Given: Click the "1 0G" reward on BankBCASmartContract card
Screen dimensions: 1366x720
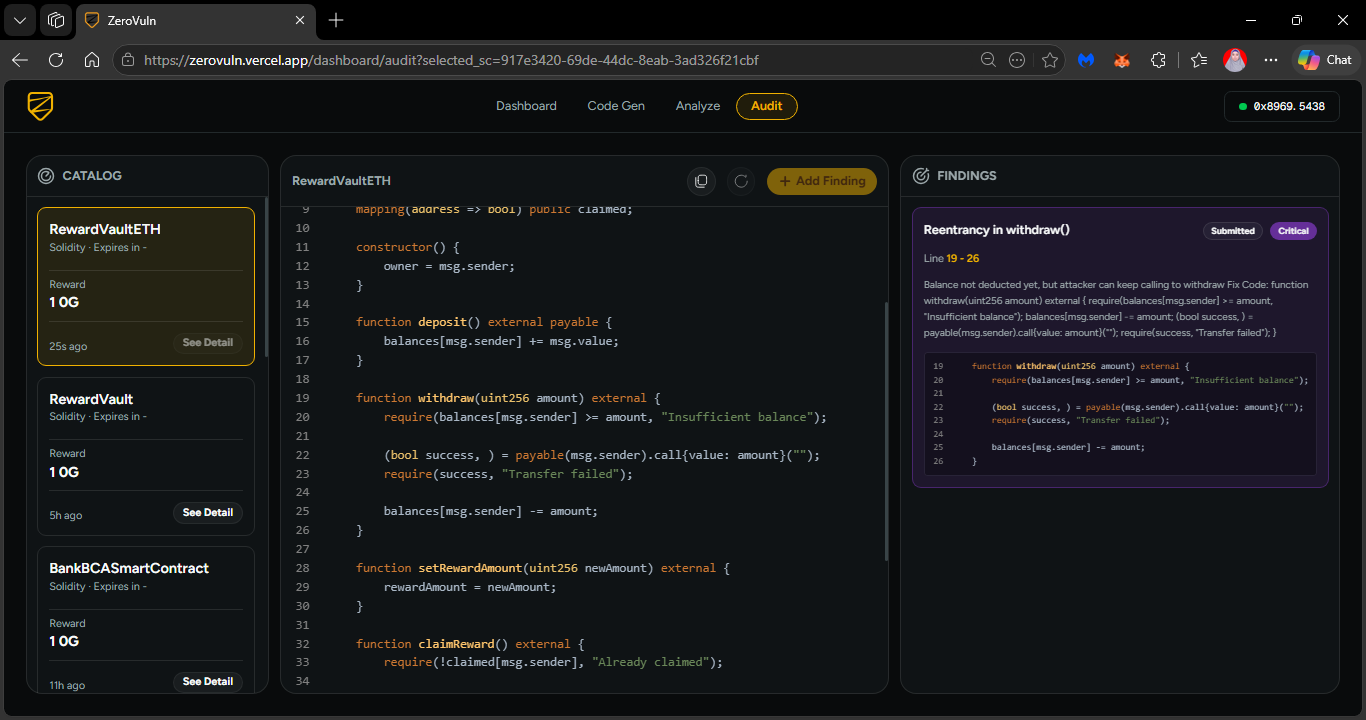Looking at the screenshot, I should tap(64, 641).
